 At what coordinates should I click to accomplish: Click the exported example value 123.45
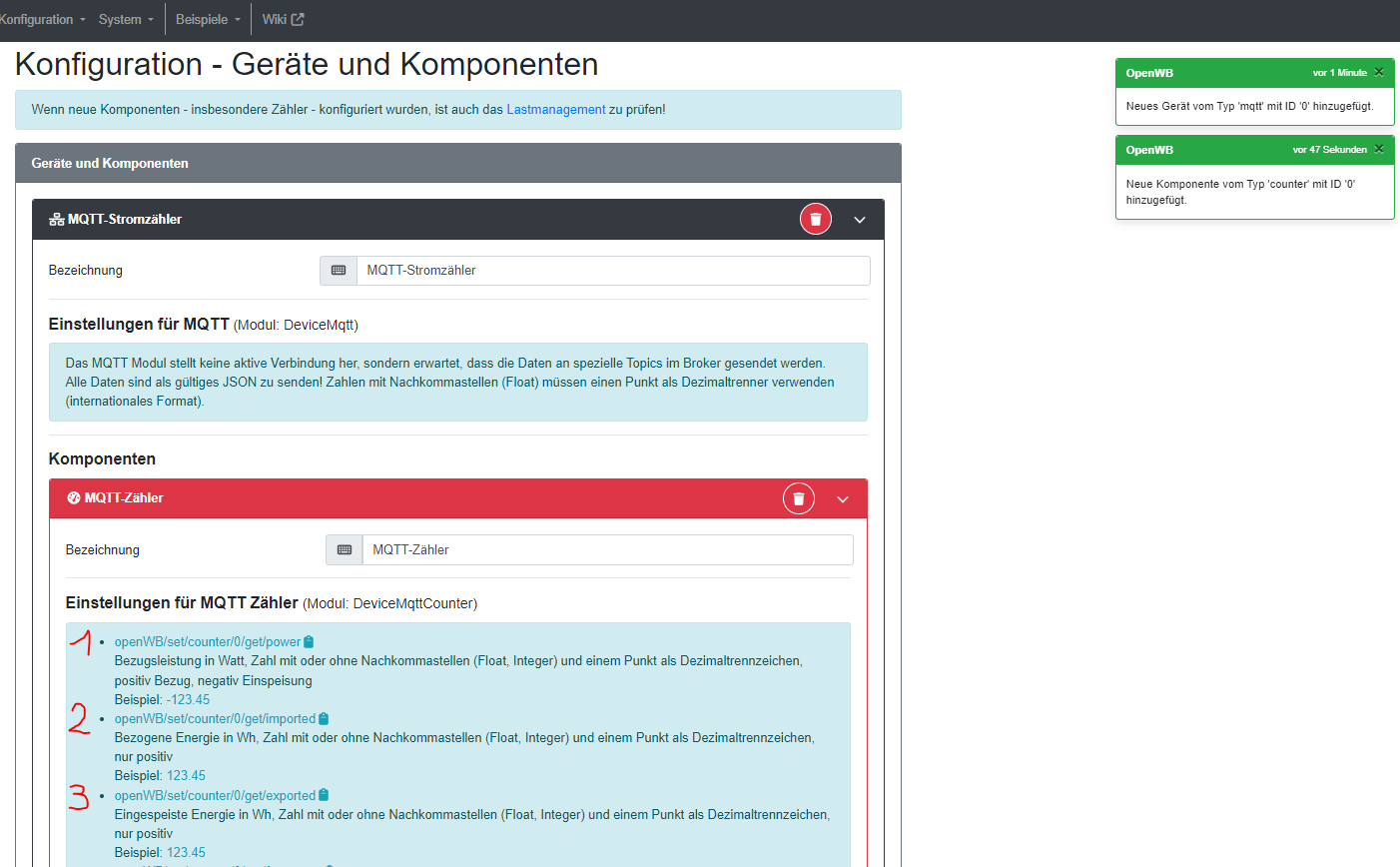pyautogui.click(x=187, y=853)
